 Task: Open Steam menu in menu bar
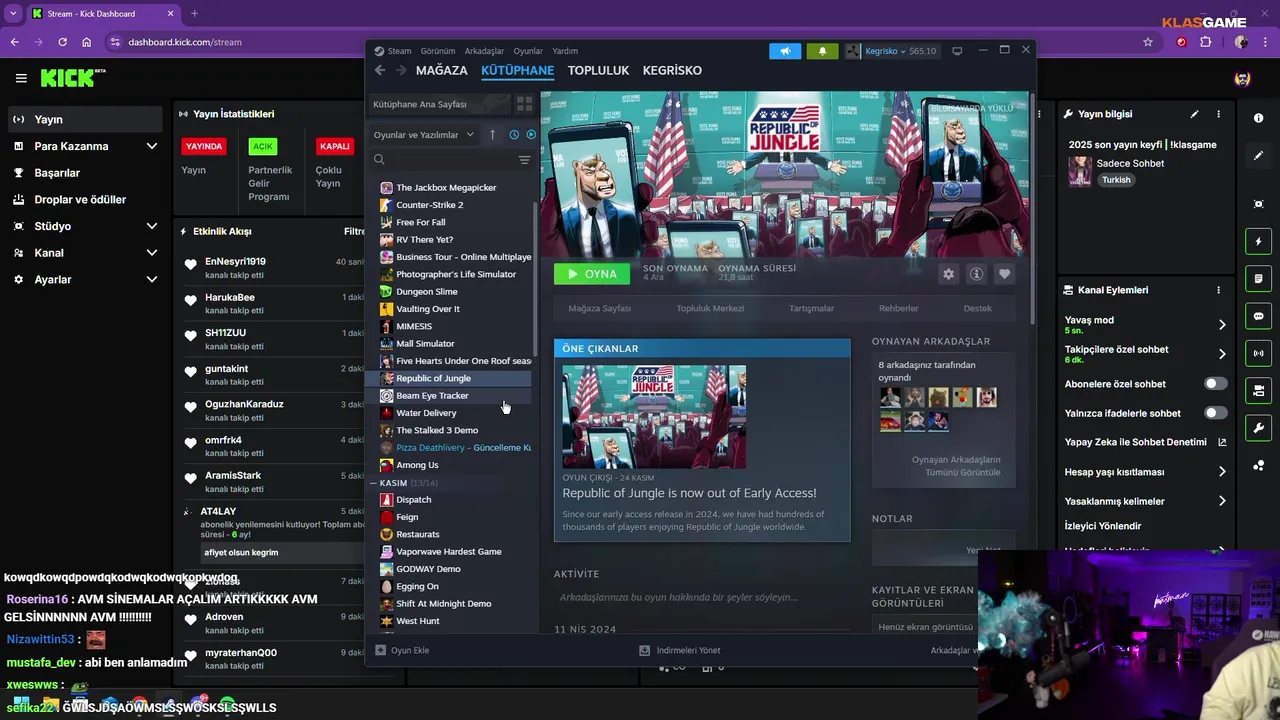pos(399,51)
